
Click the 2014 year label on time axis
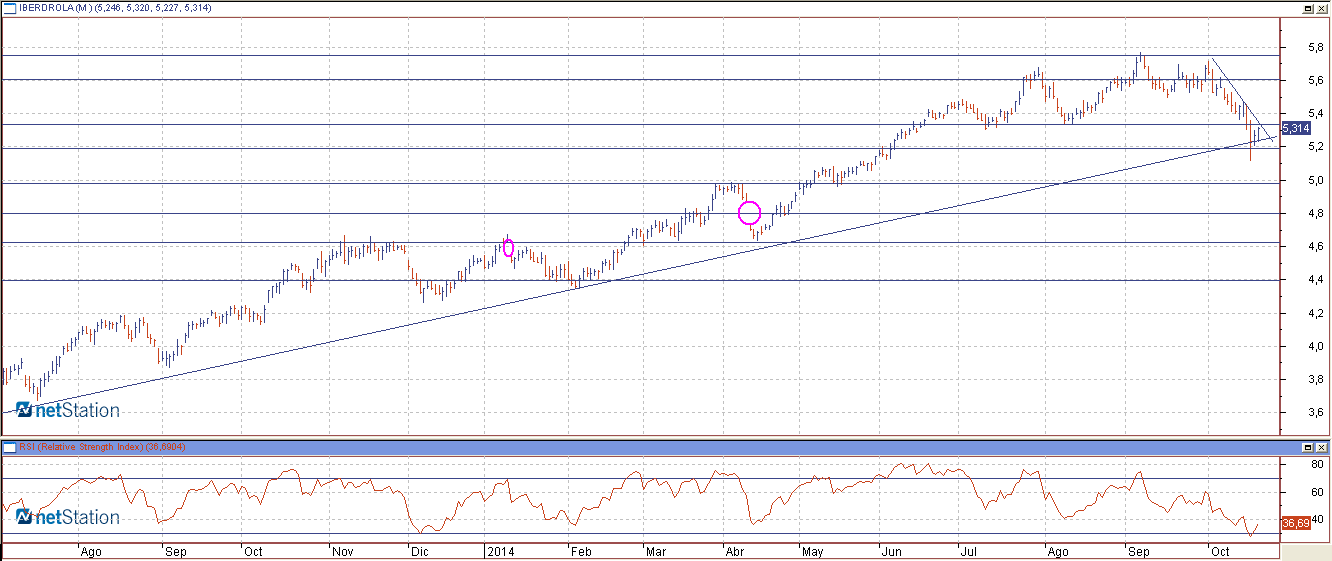click(x=500, y=551)
